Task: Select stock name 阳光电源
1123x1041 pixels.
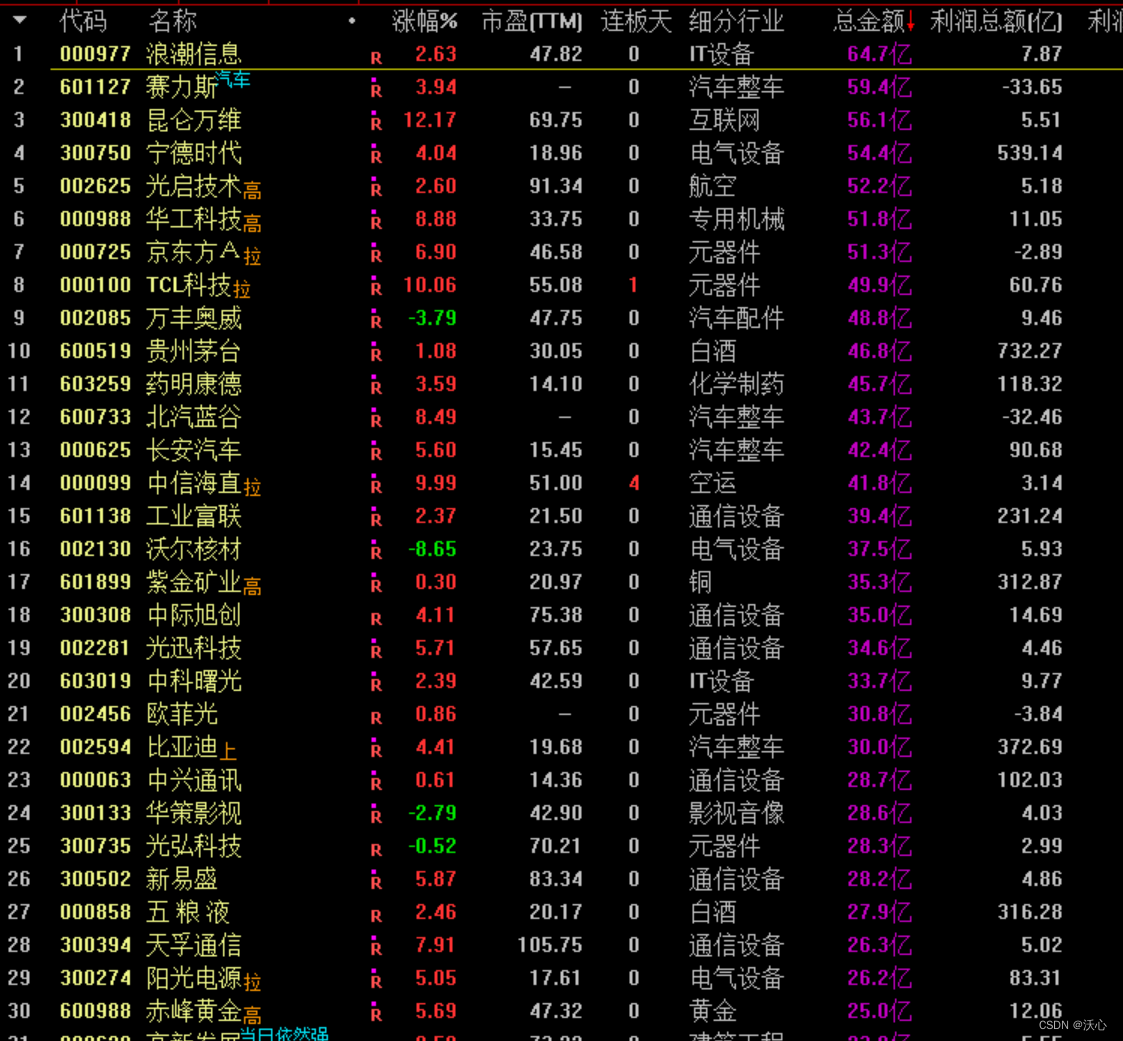Action: tap(193, 977)
